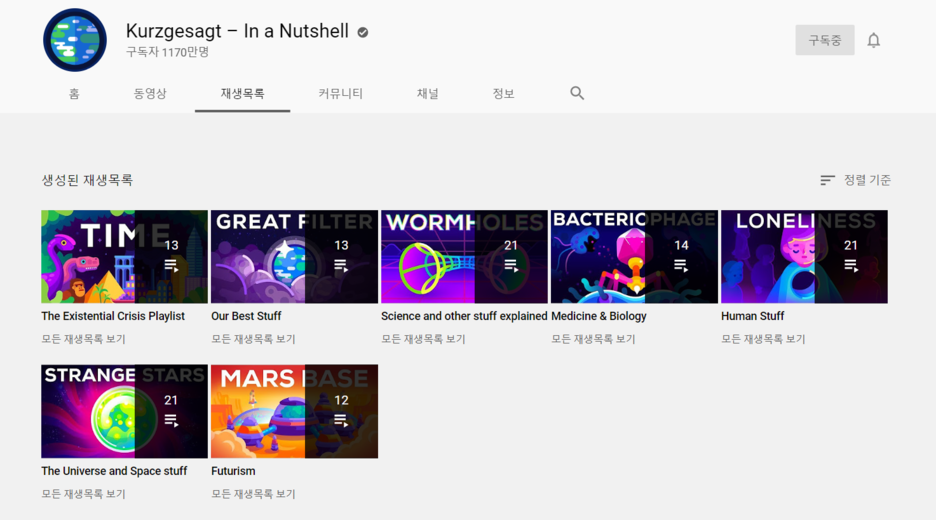Click the GREAT FILTER playlist thumbnail

coord(294,257)
